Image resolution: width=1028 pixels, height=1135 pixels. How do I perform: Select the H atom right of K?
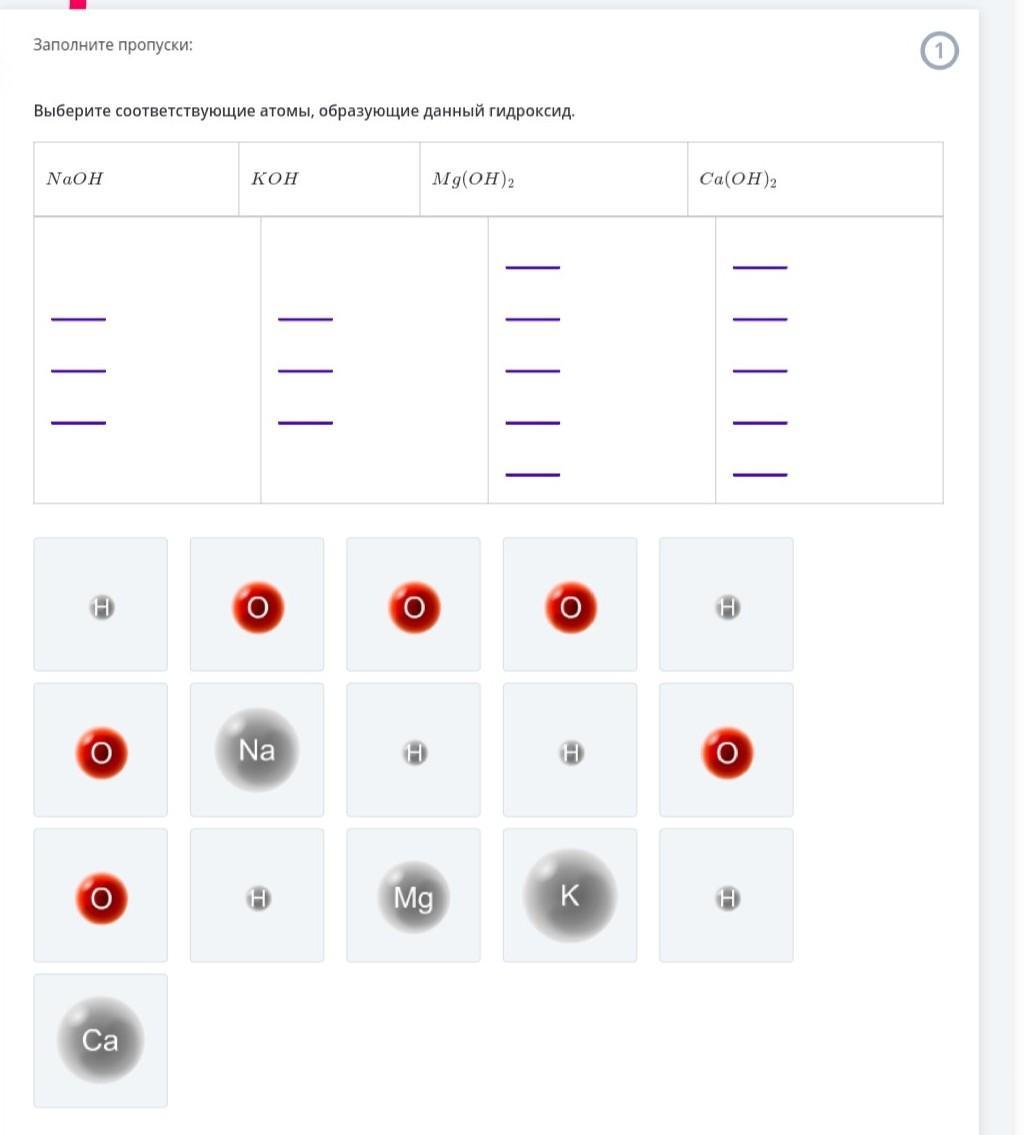[x=727, y=898]
